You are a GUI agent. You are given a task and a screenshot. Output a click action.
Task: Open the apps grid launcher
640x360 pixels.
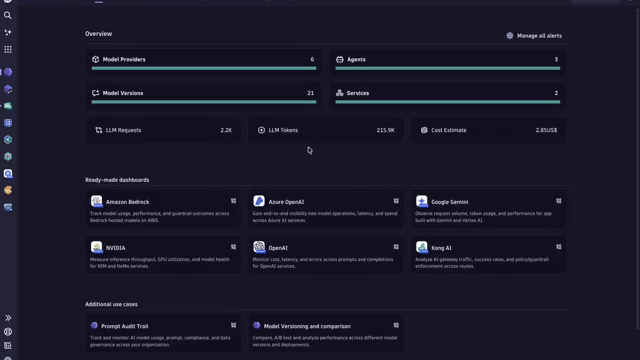[x=8, y=49]
